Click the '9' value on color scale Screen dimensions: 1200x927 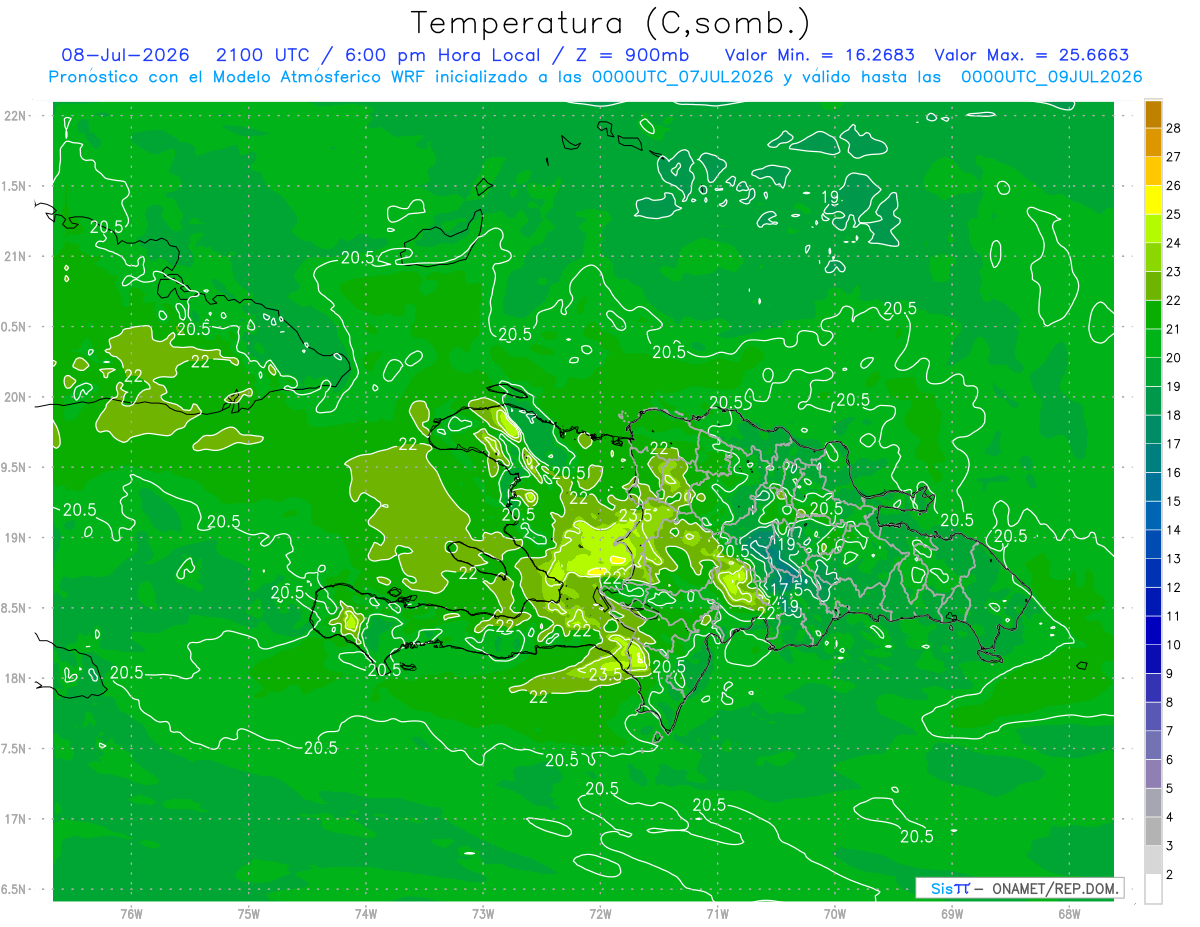pos(1170,674)
